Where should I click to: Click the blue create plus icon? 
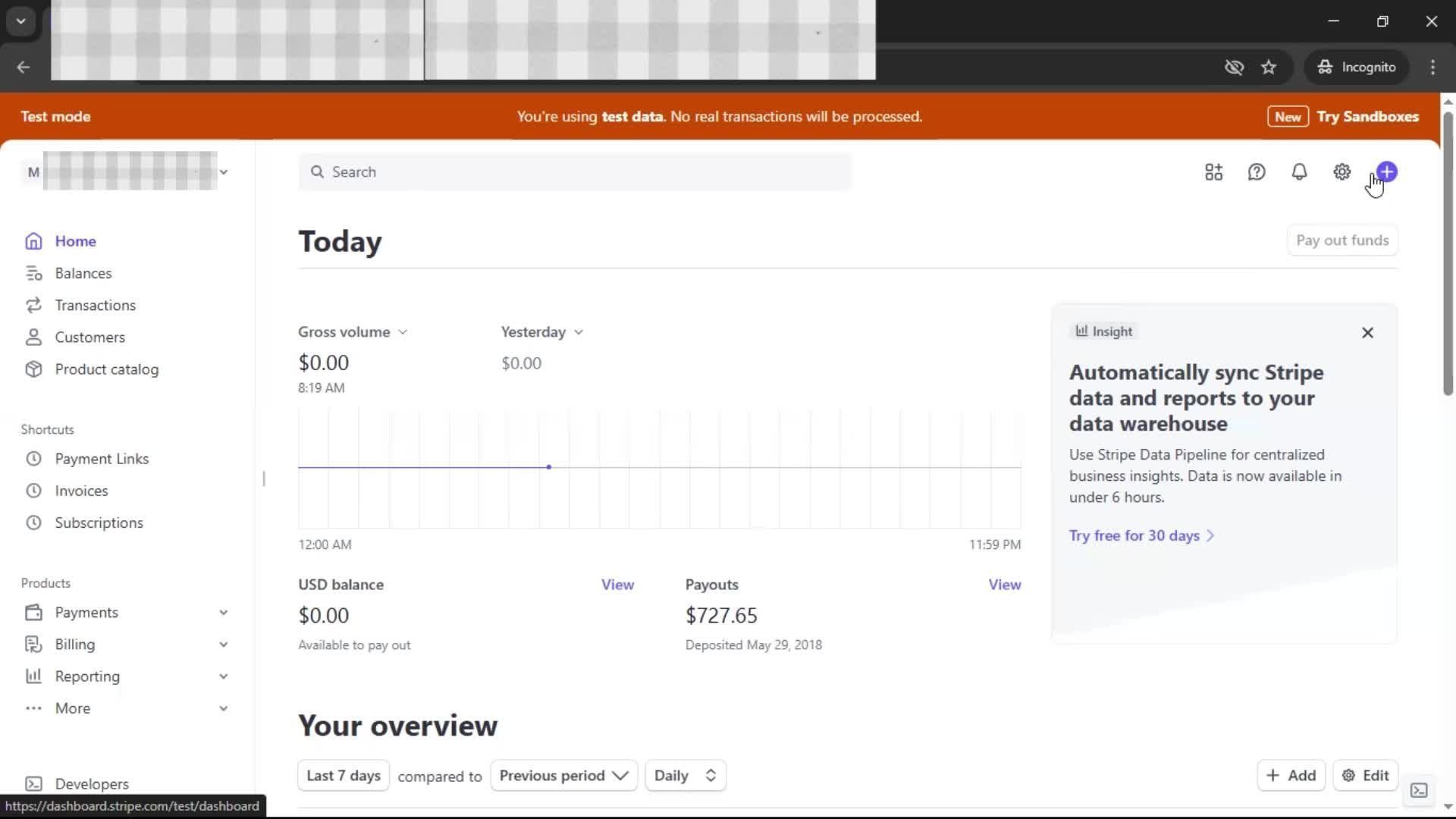point(1387,172)
